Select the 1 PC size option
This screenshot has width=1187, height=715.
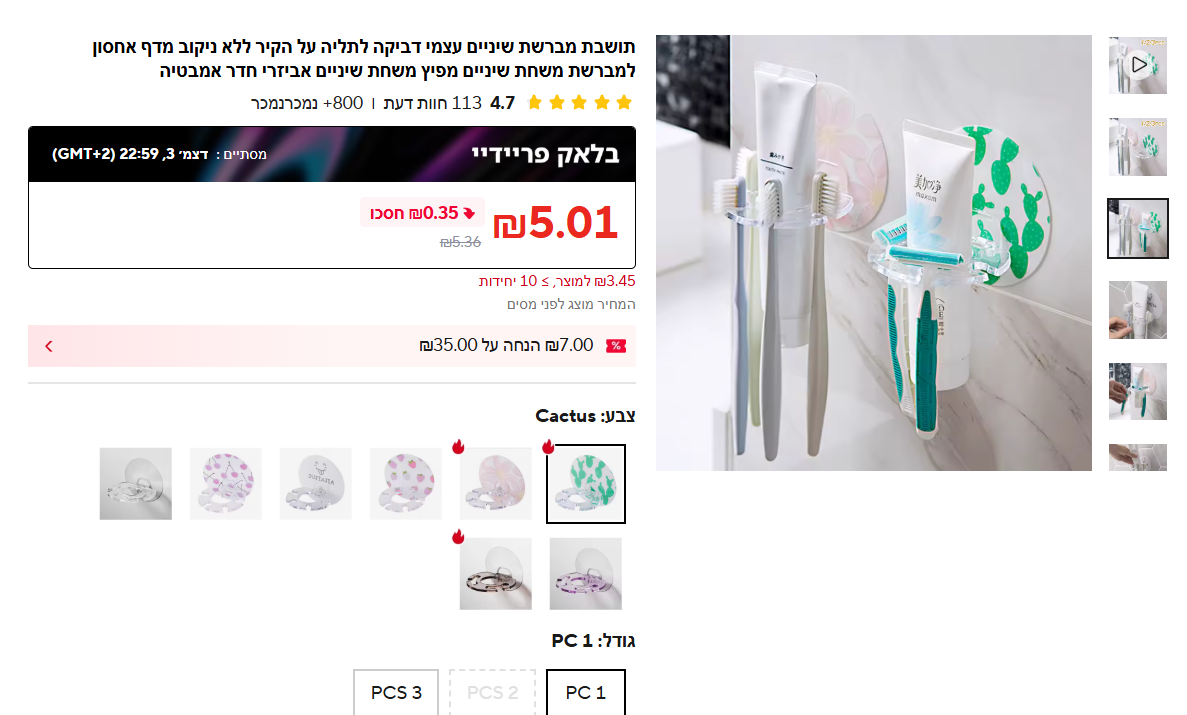tap(586, 692)
